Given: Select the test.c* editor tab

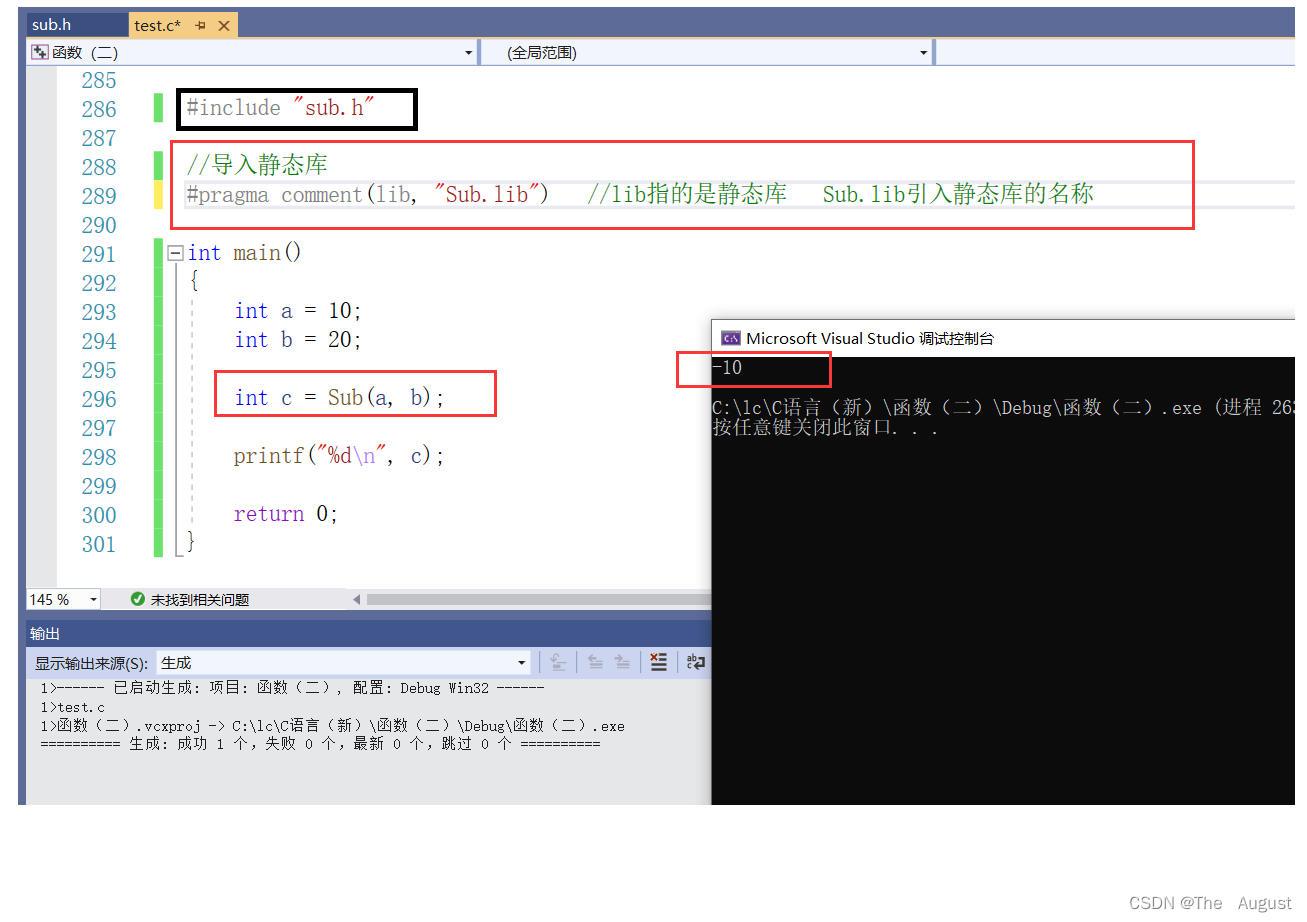Looking at the screenshot, I should click(158, 25).
